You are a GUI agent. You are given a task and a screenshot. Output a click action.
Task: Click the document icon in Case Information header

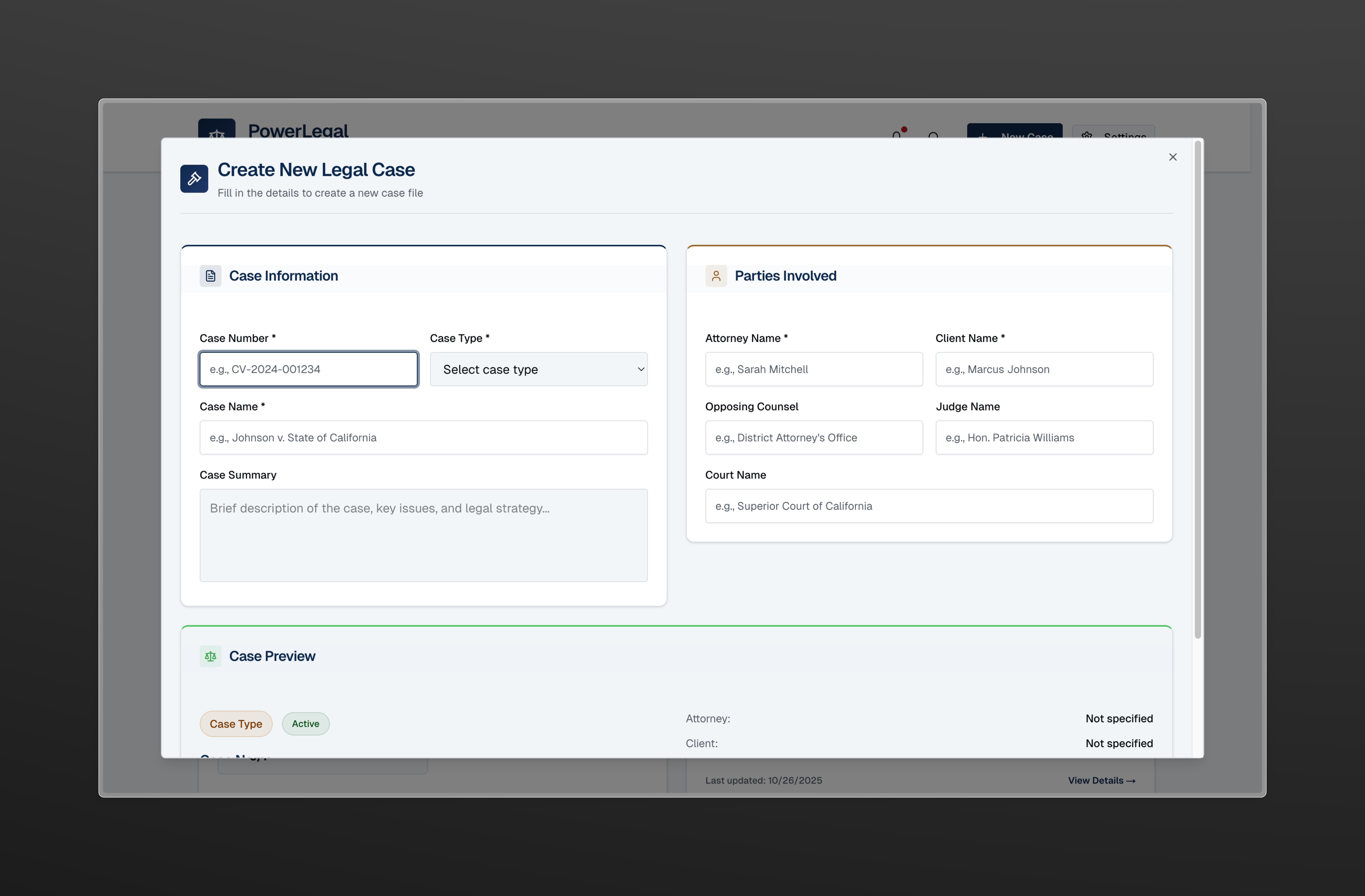tap(211, 276)
